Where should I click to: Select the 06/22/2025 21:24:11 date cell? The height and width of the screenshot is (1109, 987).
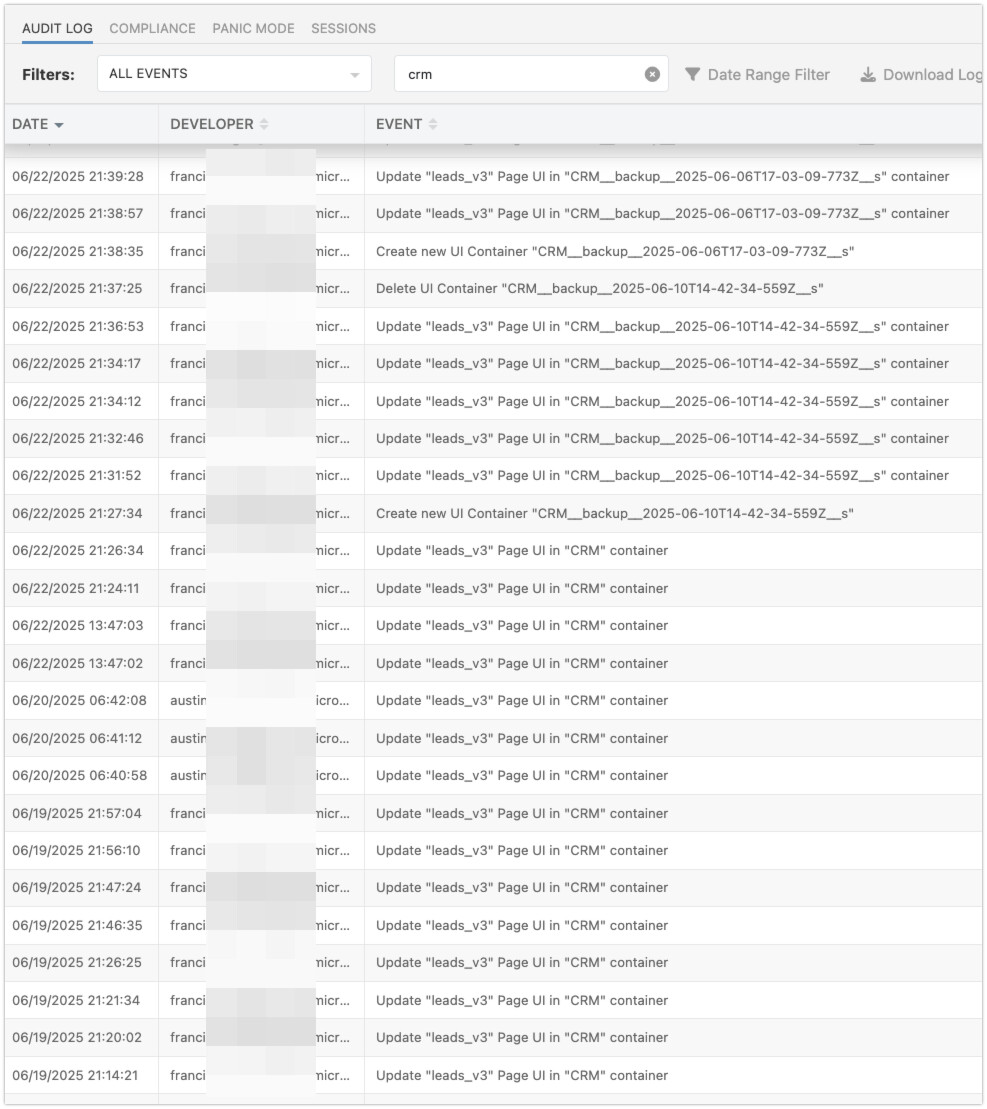(x=76, y=588)
